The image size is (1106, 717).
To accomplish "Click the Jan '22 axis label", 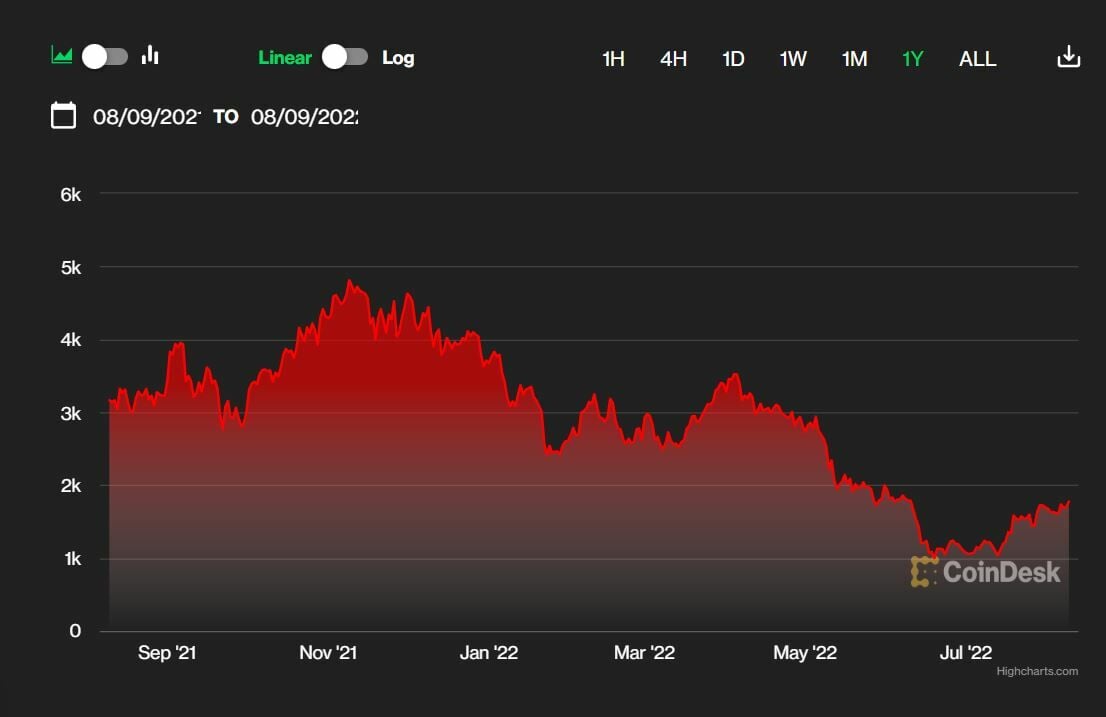I will tap(489, 653).
